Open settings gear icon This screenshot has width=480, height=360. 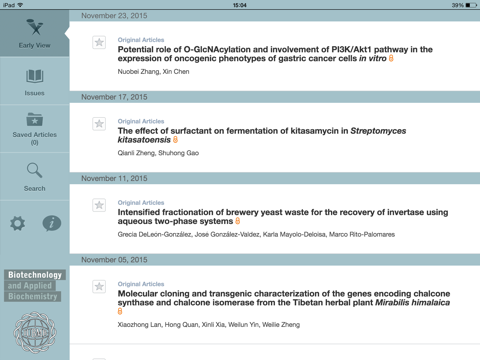17,223
